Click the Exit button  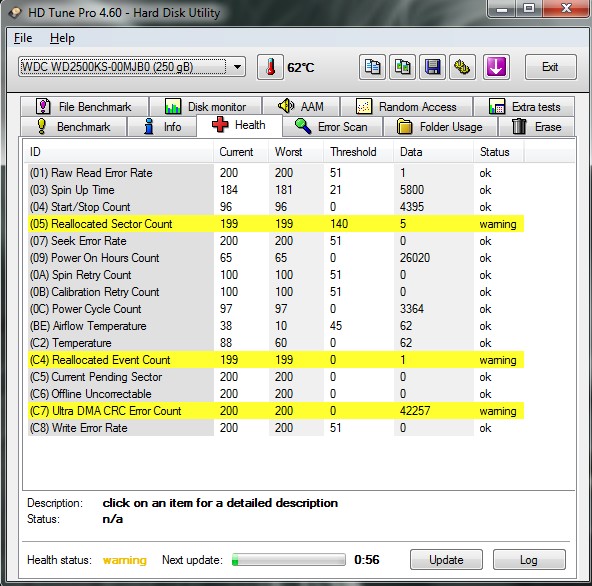coord(550,67)
